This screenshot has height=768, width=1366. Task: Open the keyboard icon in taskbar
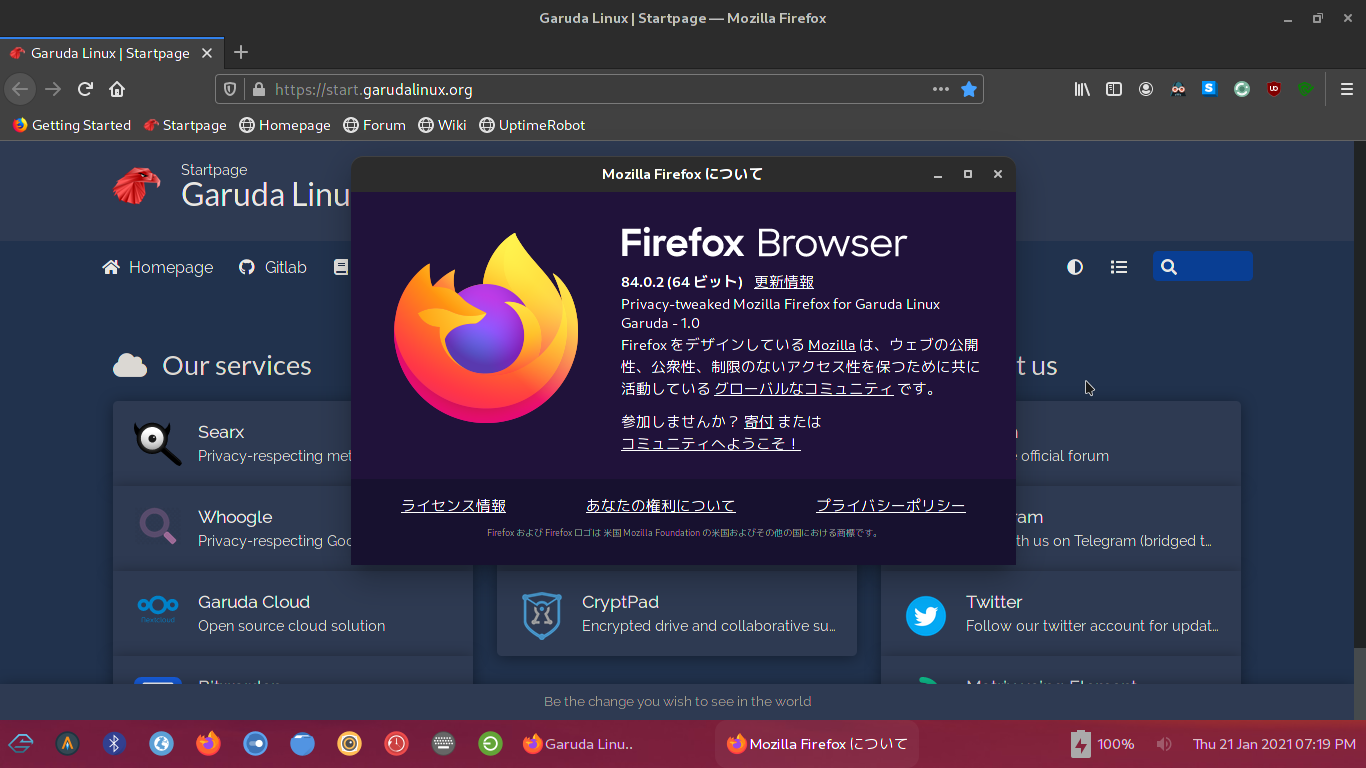443,743
